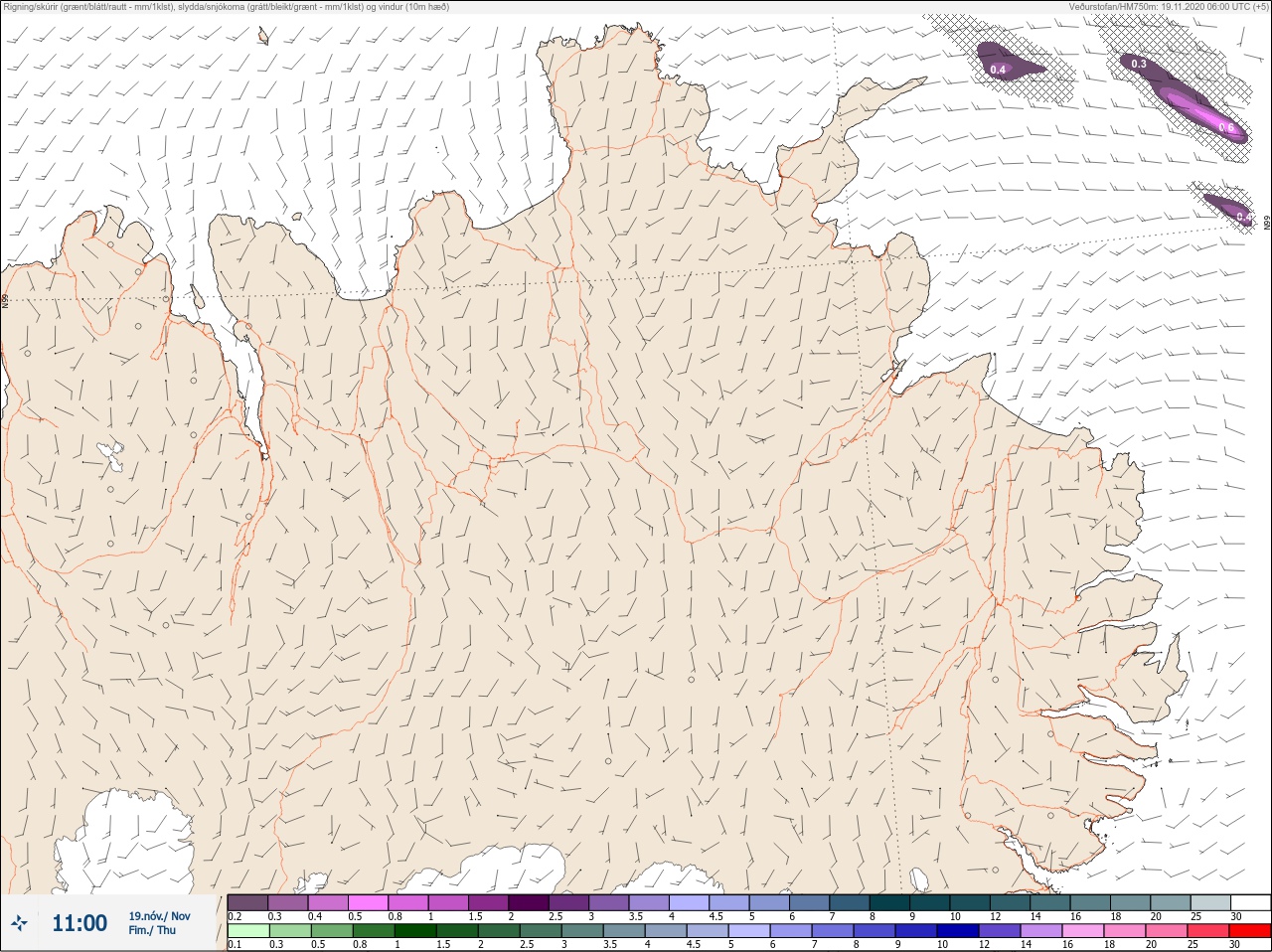Click the '30' value in top legend row
Viewport: 1272px width, 952px height.
1236,916
